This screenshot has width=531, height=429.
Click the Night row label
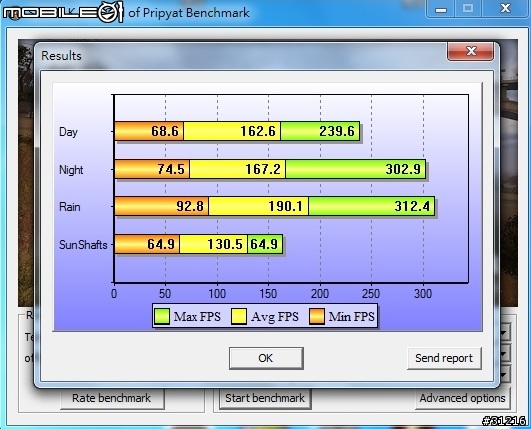(71, 170)
